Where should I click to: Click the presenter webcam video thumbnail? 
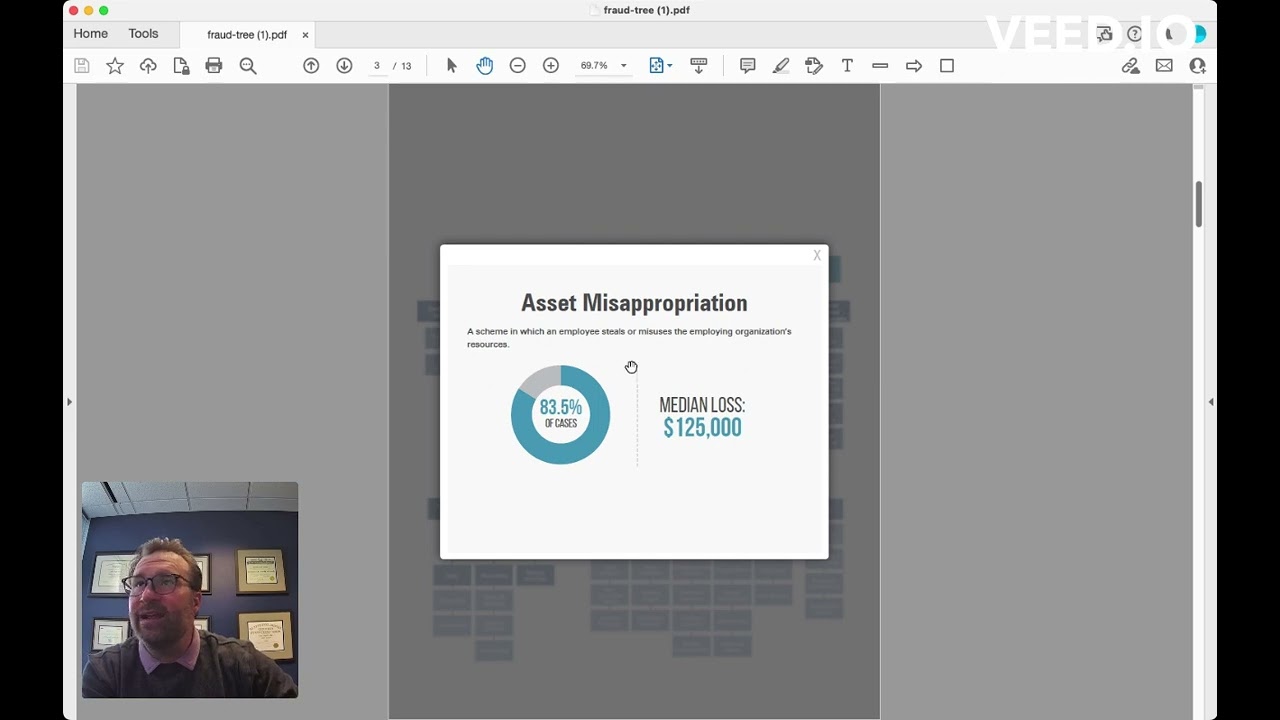point(190,590)
